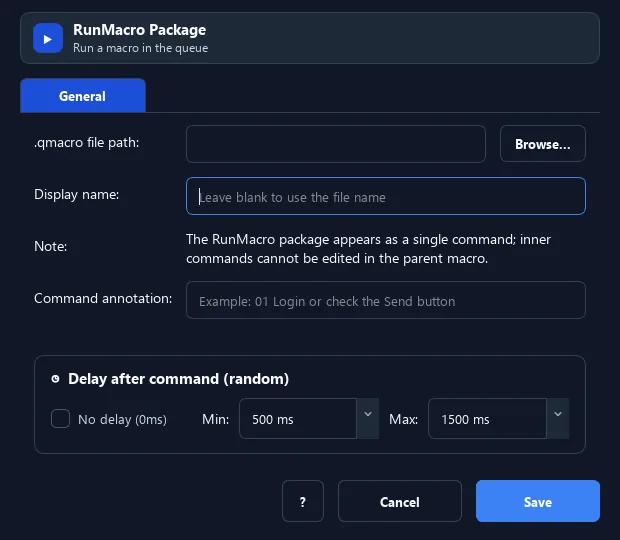Click the Min delay 500 ms field
Image resolution: width=620 pixels, height=540 pixels.
pos(298,419)
